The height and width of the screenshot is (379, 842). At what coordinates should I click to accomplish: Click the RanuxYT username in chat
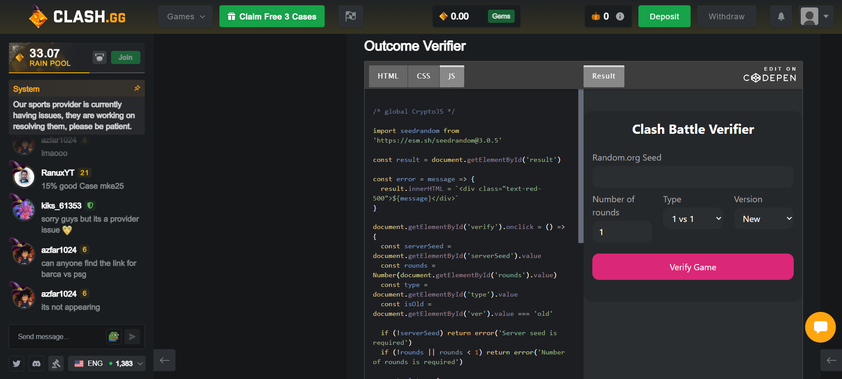(57, 173)
